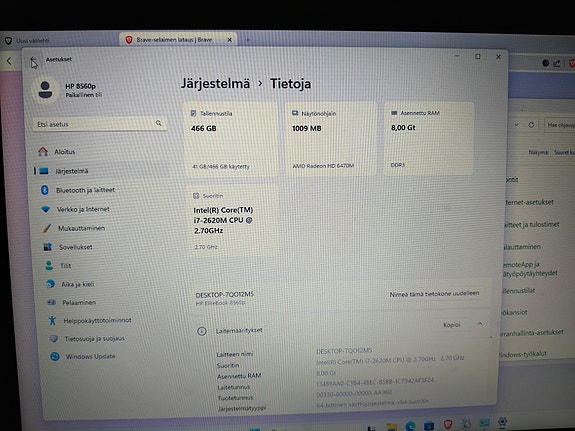
Task: Open Sovellukset settings
Action: tap(68, 247)
